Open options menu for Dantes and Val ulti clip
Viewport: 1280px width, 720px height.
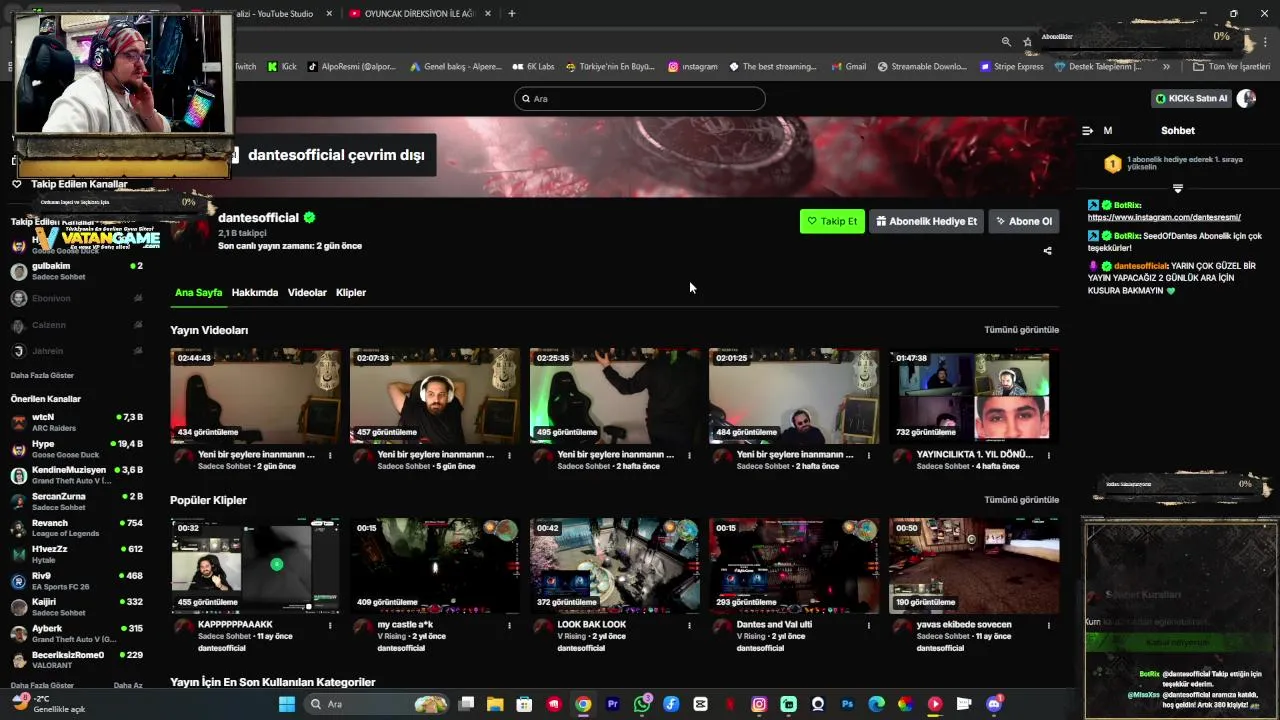pos(869,625)
